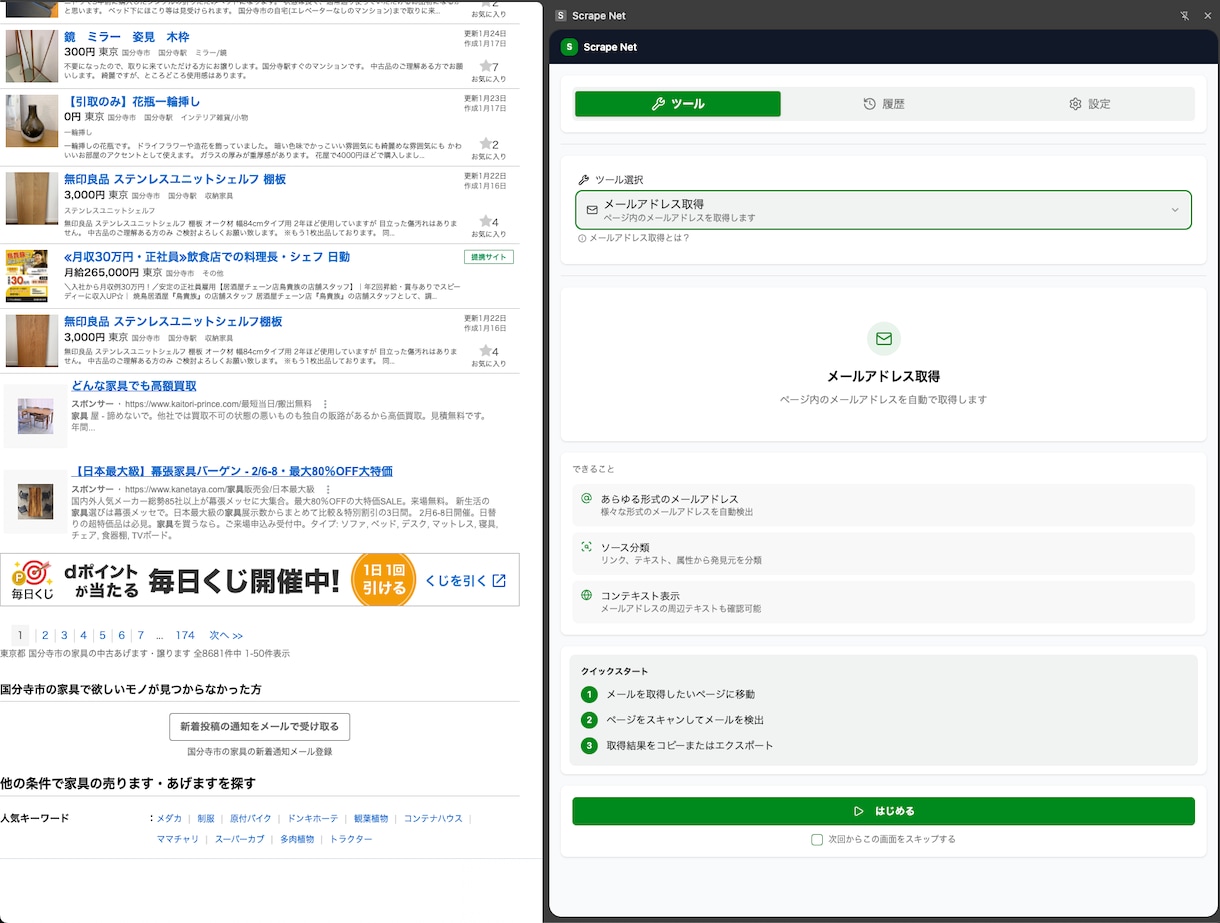The height and width of the screenshot is (923, 1220).
Task: Click the トラクター keyword link
Action: [x=351, y=839]
